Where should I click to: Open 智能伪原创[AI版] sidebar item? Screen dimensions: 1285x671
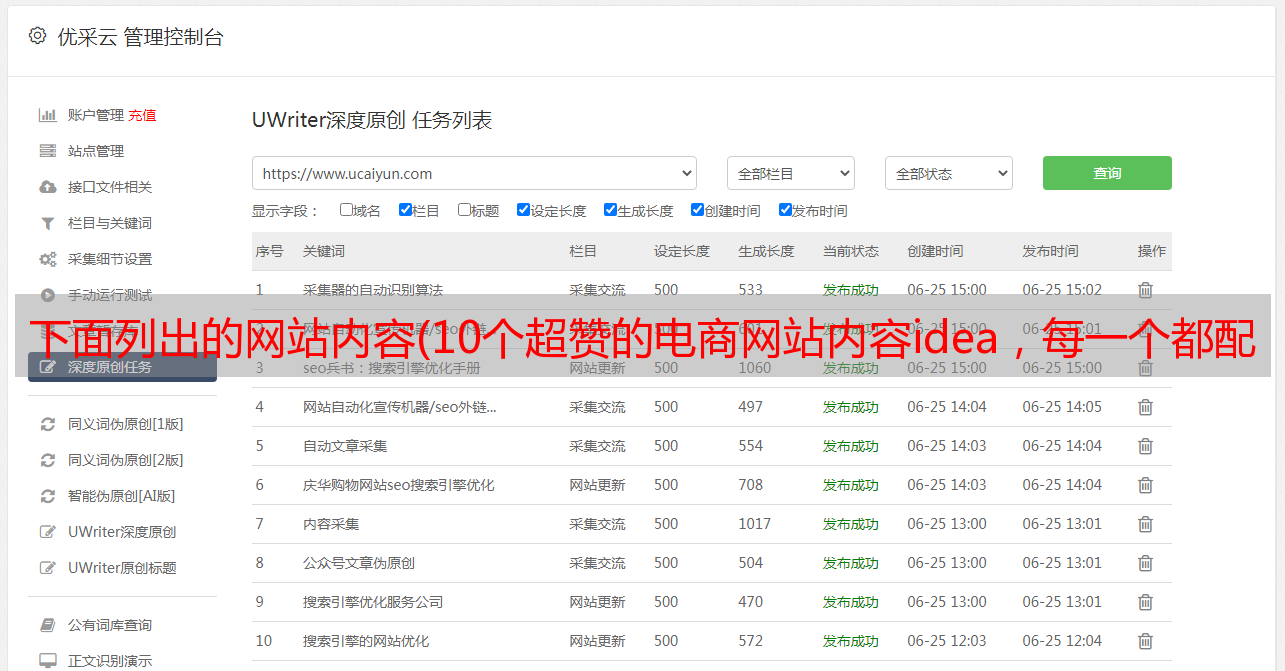click(x=121, y=496)
